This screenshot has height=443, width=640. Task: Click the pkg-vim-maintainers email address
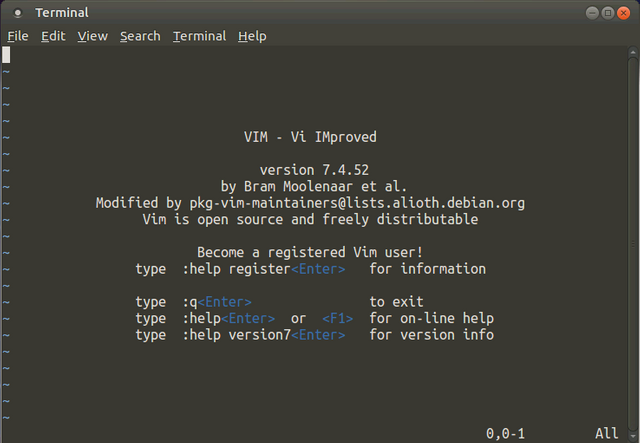point(357,203)
